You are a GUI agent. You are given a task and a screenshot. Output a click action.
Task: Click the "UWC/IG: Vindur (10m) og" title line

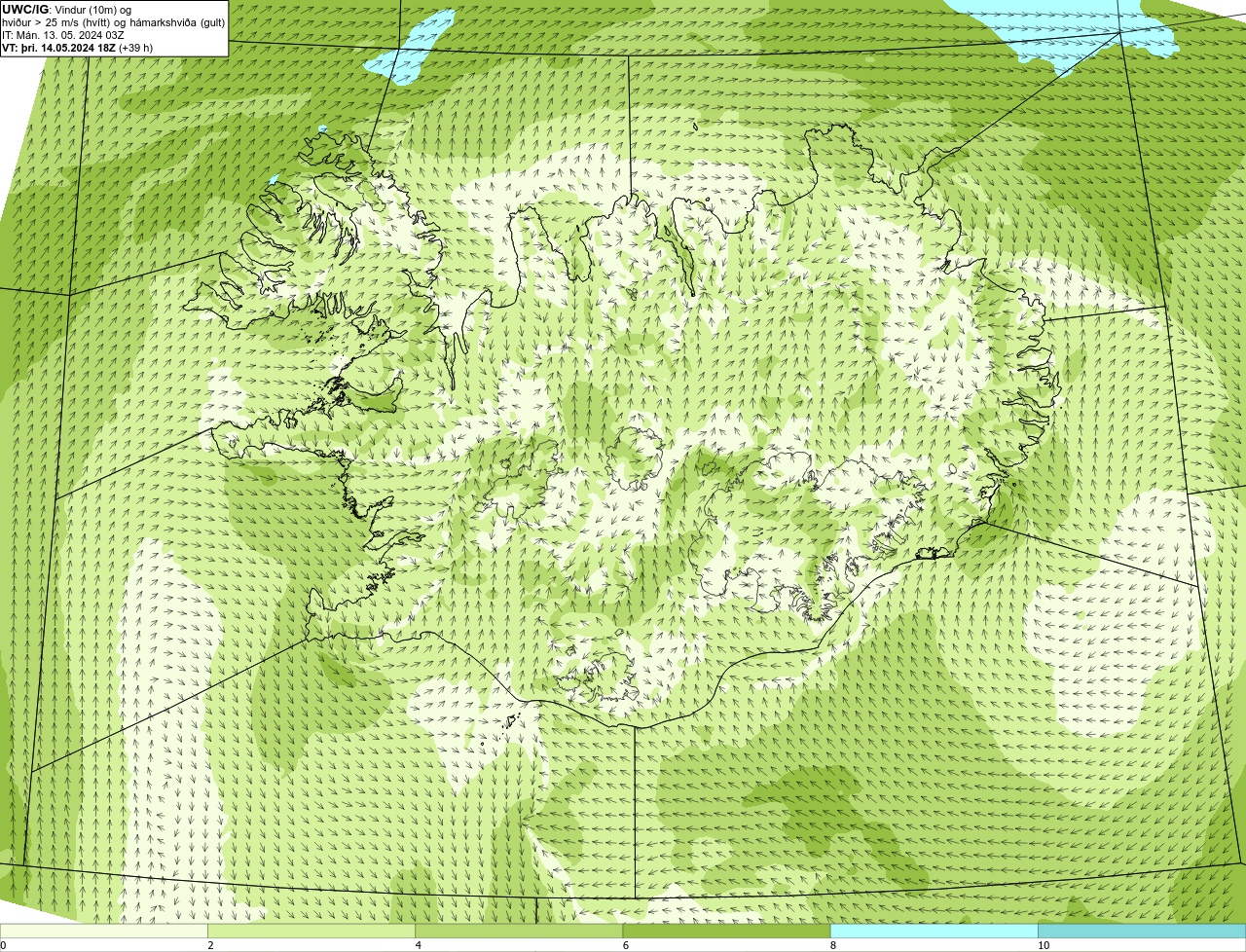pyautogui.click(x=67, y=9)
